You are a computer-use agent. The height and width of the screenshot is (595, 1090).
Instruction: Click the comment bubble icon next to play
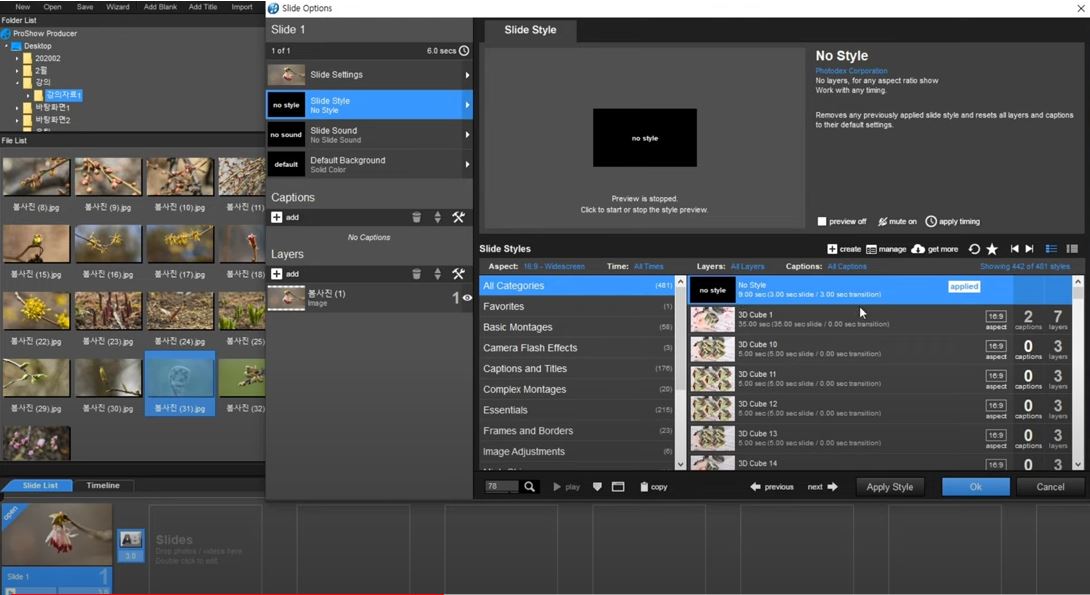[x=597, y=487]
